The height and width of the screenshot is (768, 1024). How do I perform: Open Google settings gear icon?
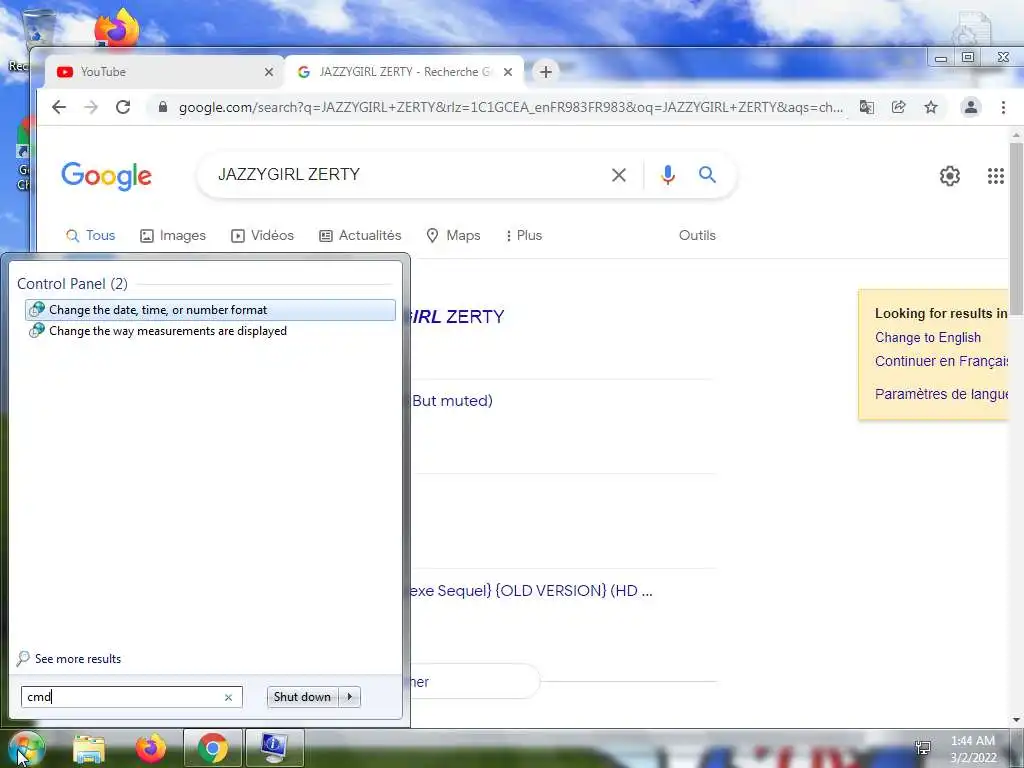(950, 176)
